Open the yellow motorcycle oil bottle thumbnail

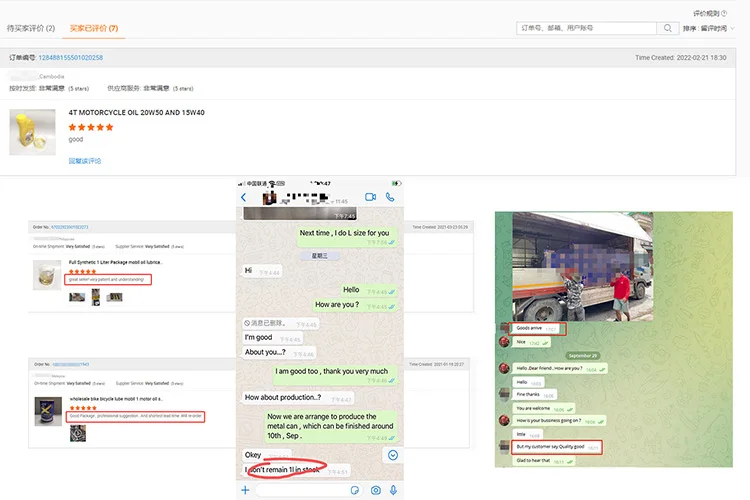(x=32, y=132)
